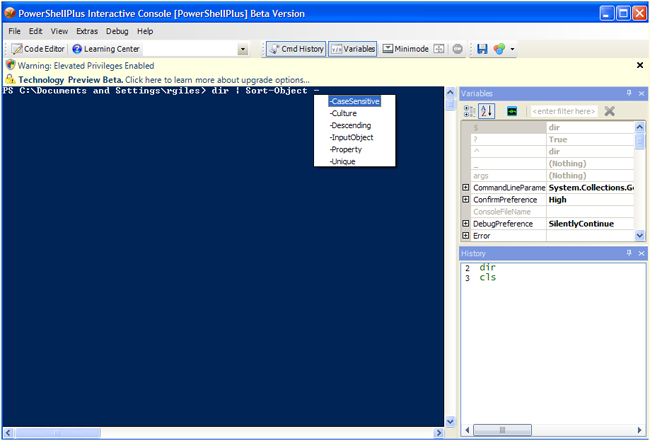Click the shield icon next to elevated privileges warning
The image size is (650, 441).
pyautogui.click(x=10, y=65)
